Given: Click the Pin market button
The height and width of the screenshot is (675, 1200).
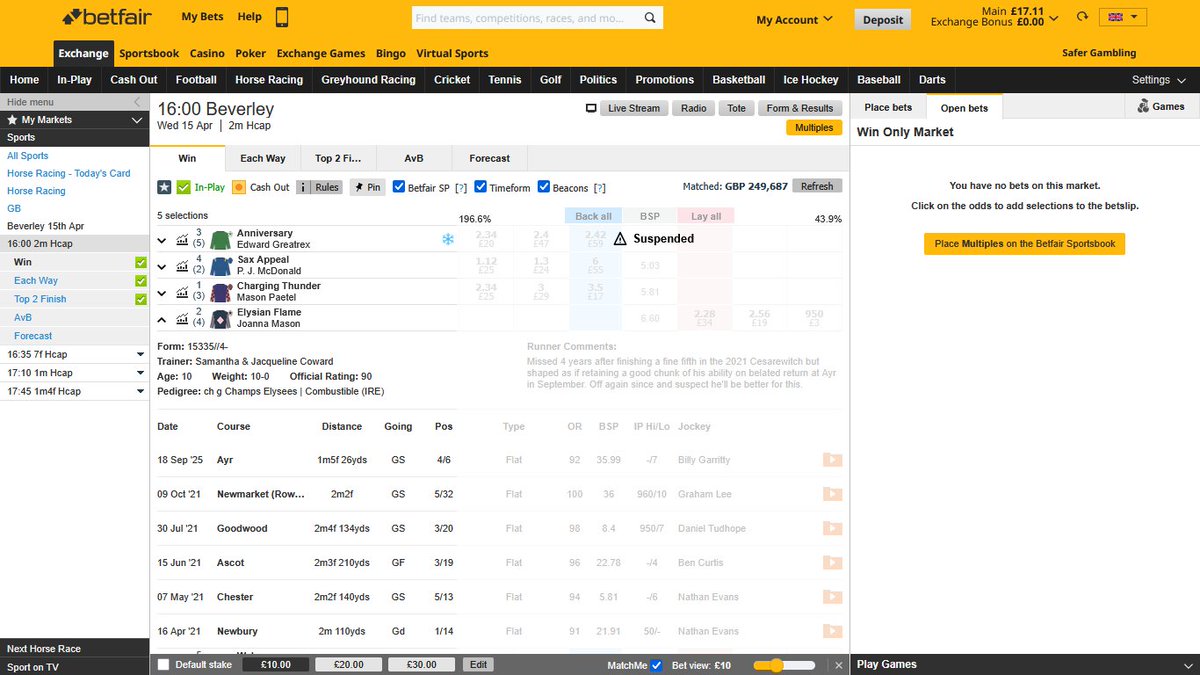Looking at the screenshot, I should pos(368,187).
